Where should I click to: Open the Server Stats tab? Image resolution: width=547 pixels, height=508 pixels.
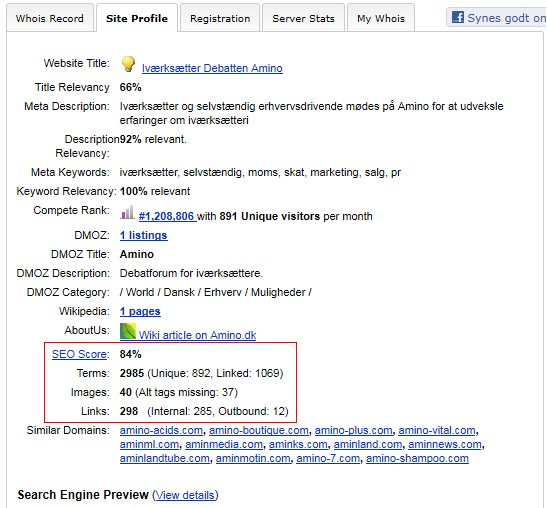coord(303,18)
